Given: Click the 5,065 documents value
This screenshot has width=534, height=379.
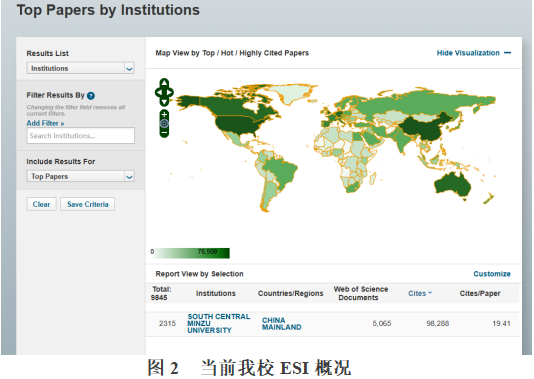Looking at the screenshot, I should (x=381, y=323).
